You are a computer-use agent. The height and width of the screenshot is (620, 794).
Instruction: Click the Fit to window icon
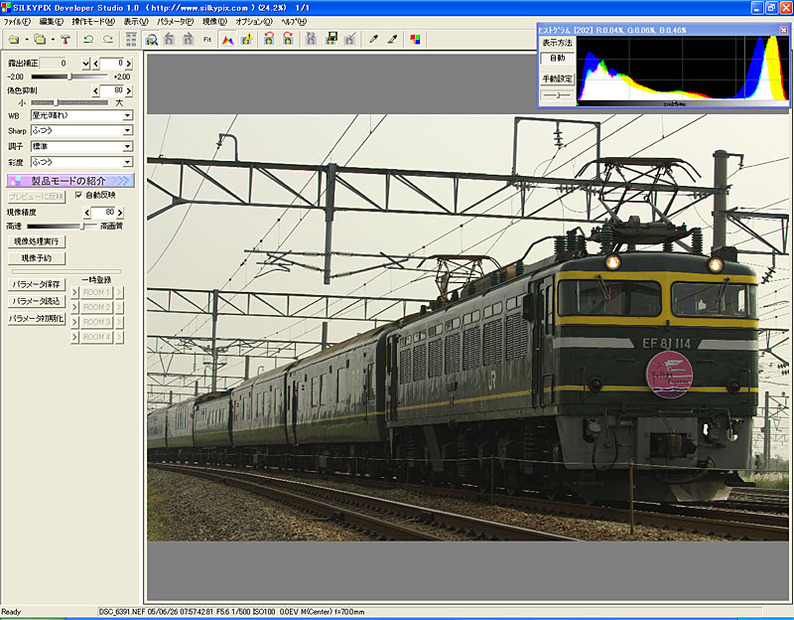207,40
